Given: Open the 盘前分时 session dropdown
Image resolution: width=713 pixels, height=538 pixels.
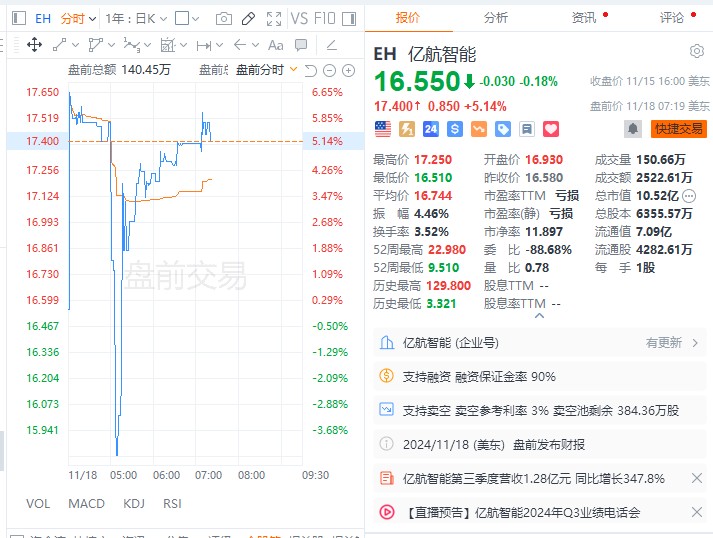Looking at the screenshot, I should 266,70.
